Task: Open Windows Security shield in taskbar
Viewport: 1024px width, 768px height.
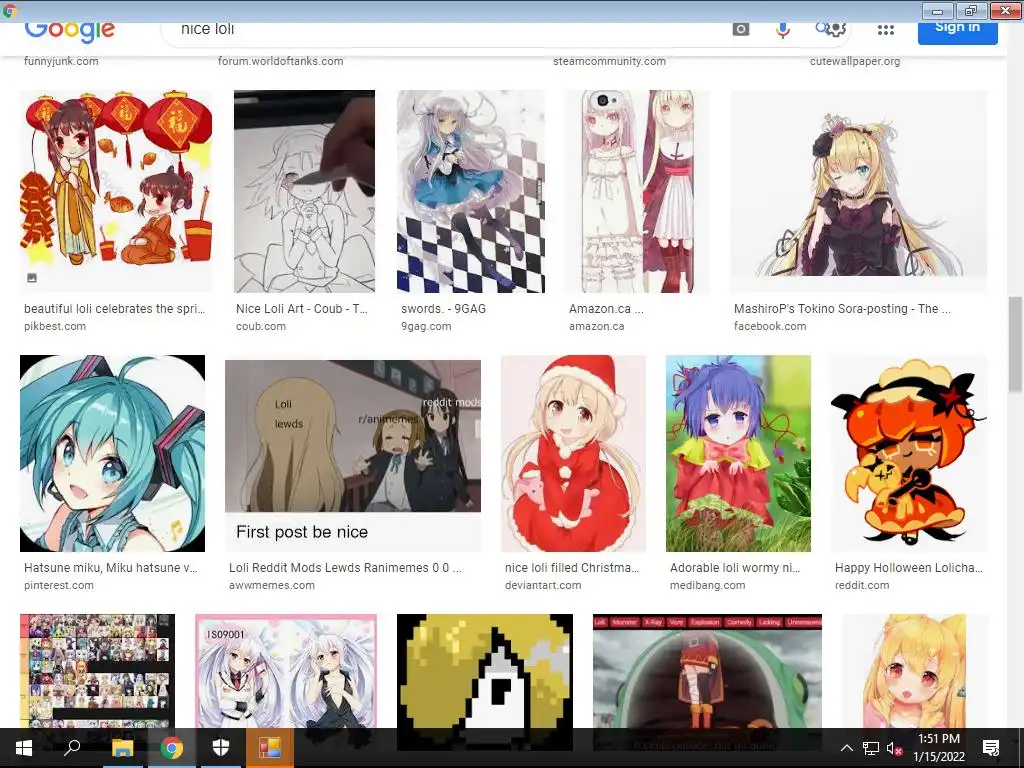Action: tap(221, 748)
